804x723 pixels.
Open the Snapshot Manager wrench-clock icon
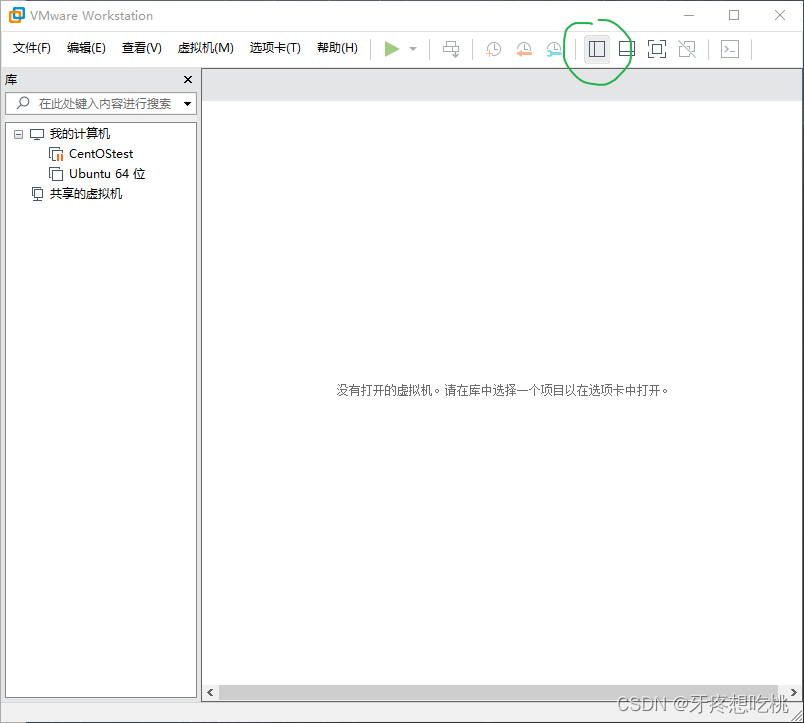pos(554,49)
